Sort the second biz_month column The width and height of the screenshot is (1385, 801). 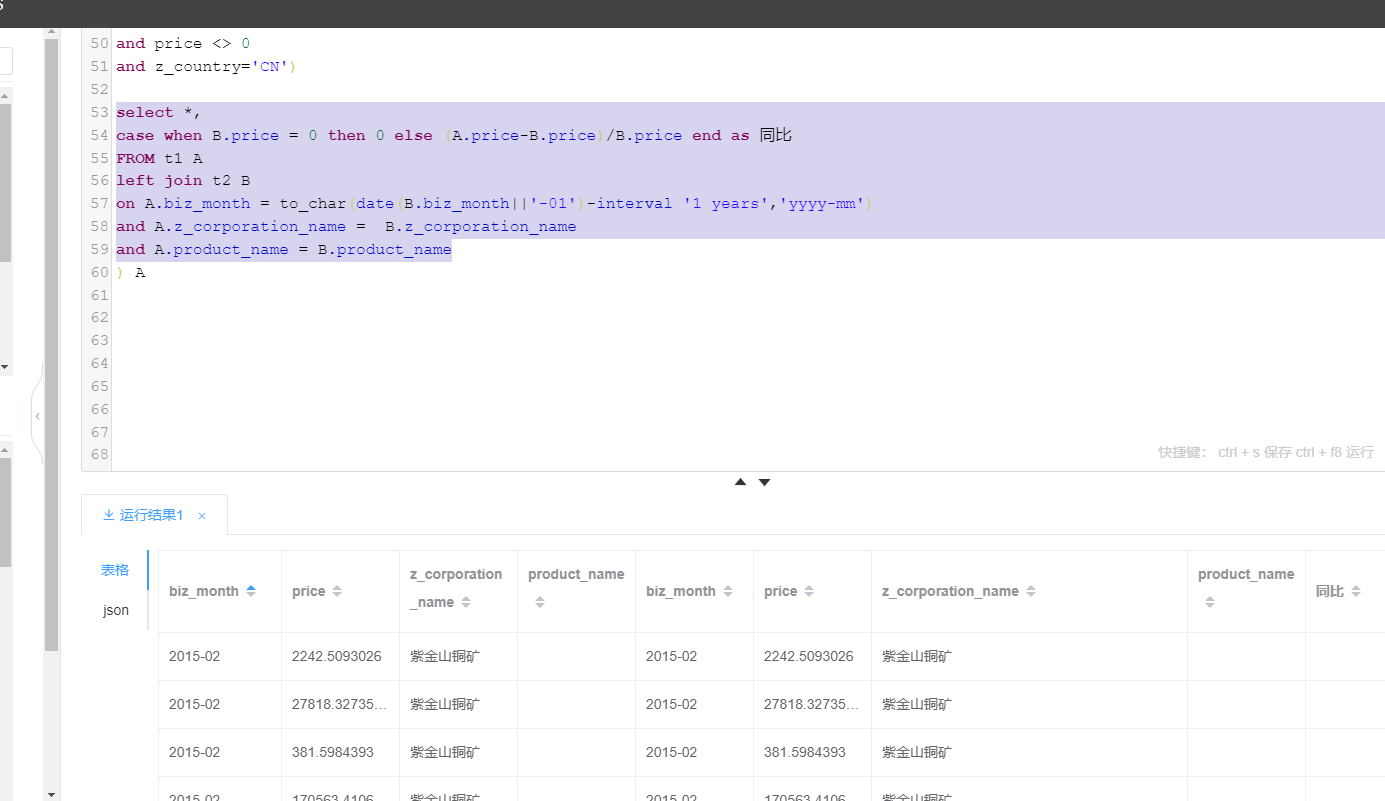tap(727, 591)
